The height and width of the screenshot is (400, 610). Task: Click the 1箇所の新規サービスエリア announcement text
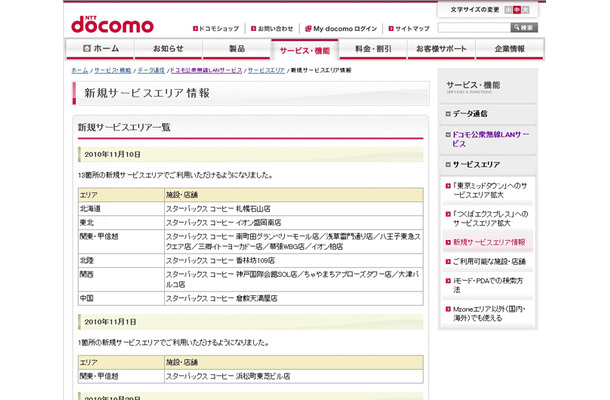pos(174,342)
